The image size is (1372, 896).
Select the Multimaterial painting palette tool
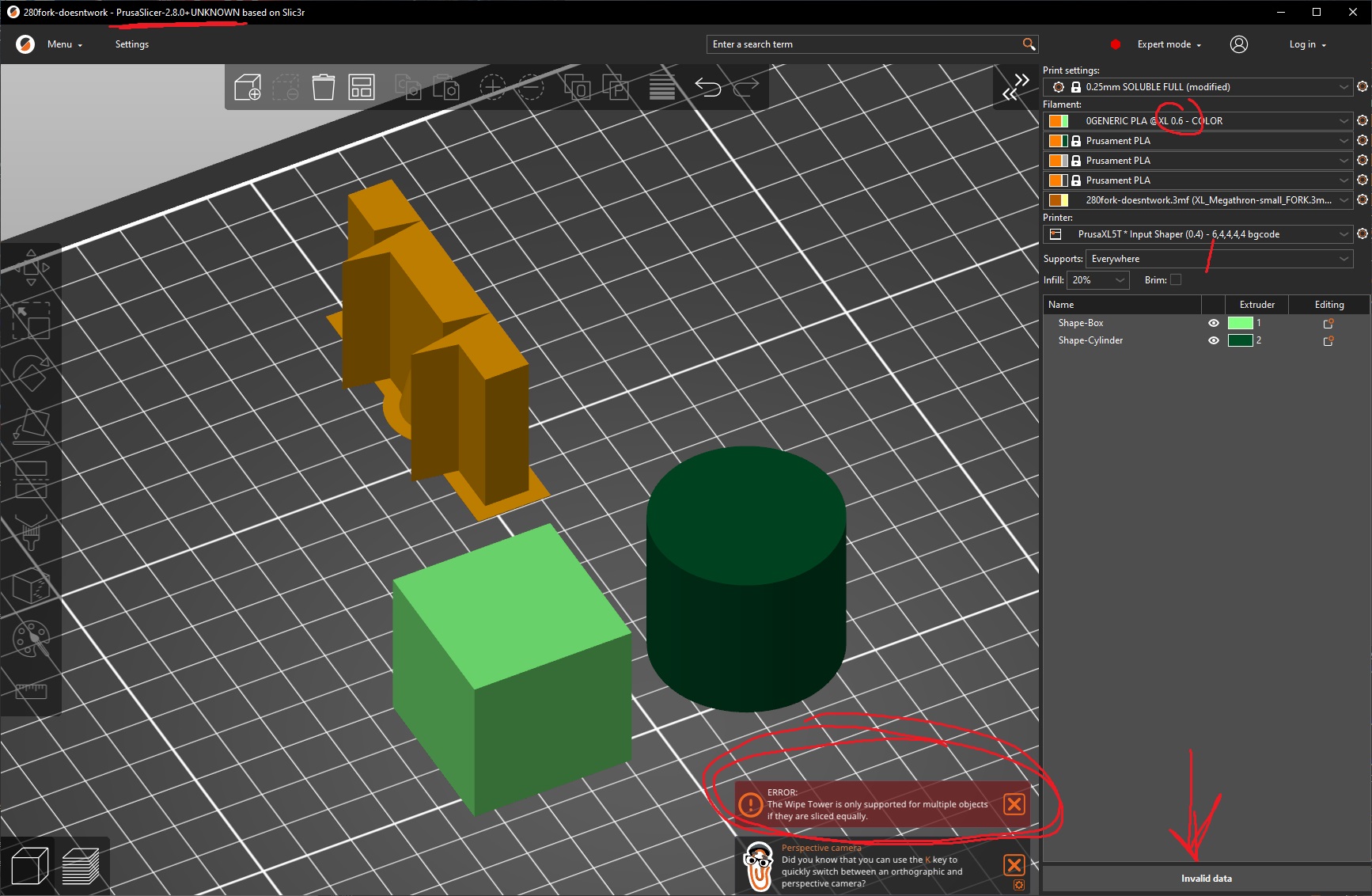31,640
